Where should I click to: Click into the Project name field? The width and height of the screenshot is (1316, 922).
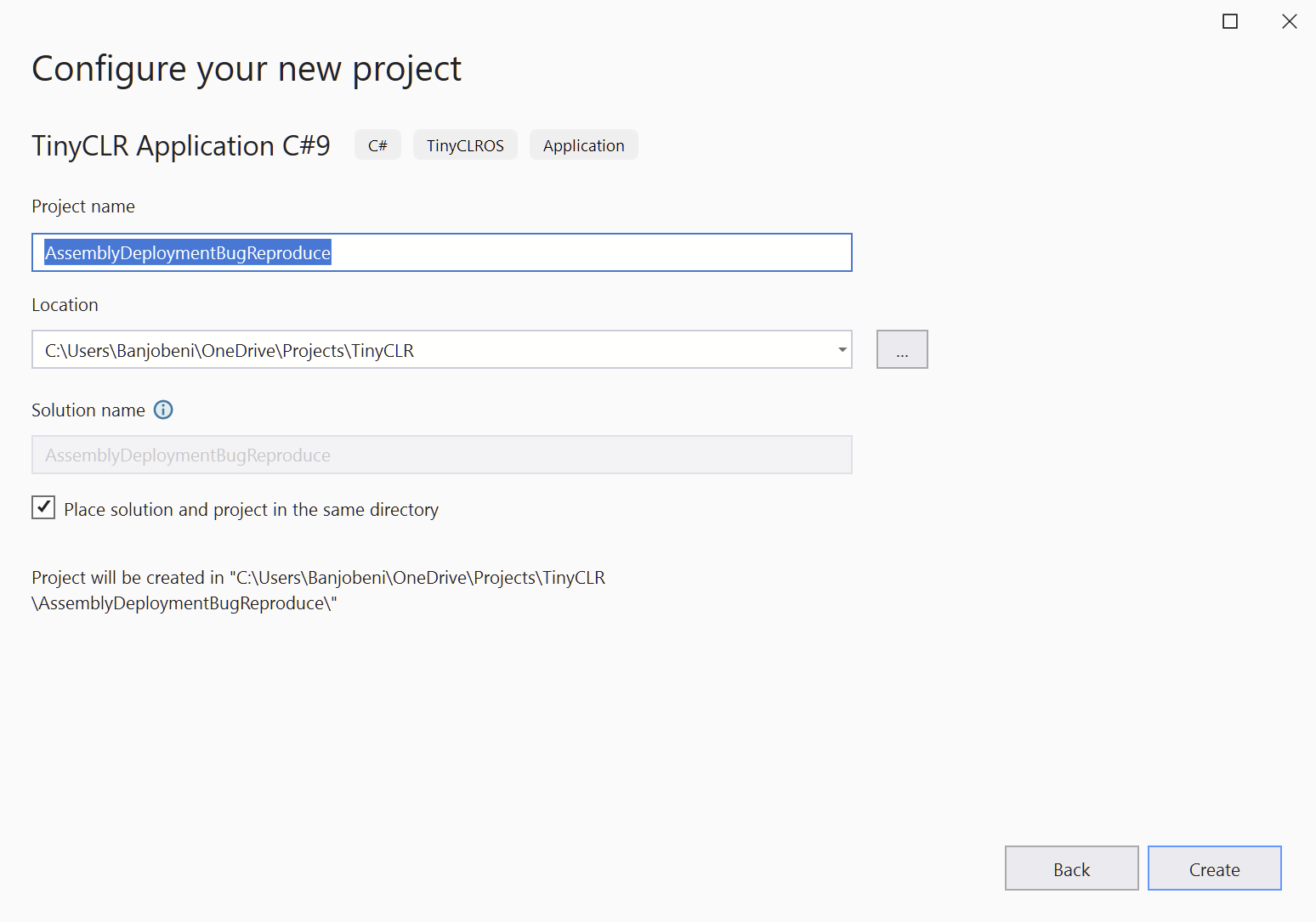click(441, 252)
